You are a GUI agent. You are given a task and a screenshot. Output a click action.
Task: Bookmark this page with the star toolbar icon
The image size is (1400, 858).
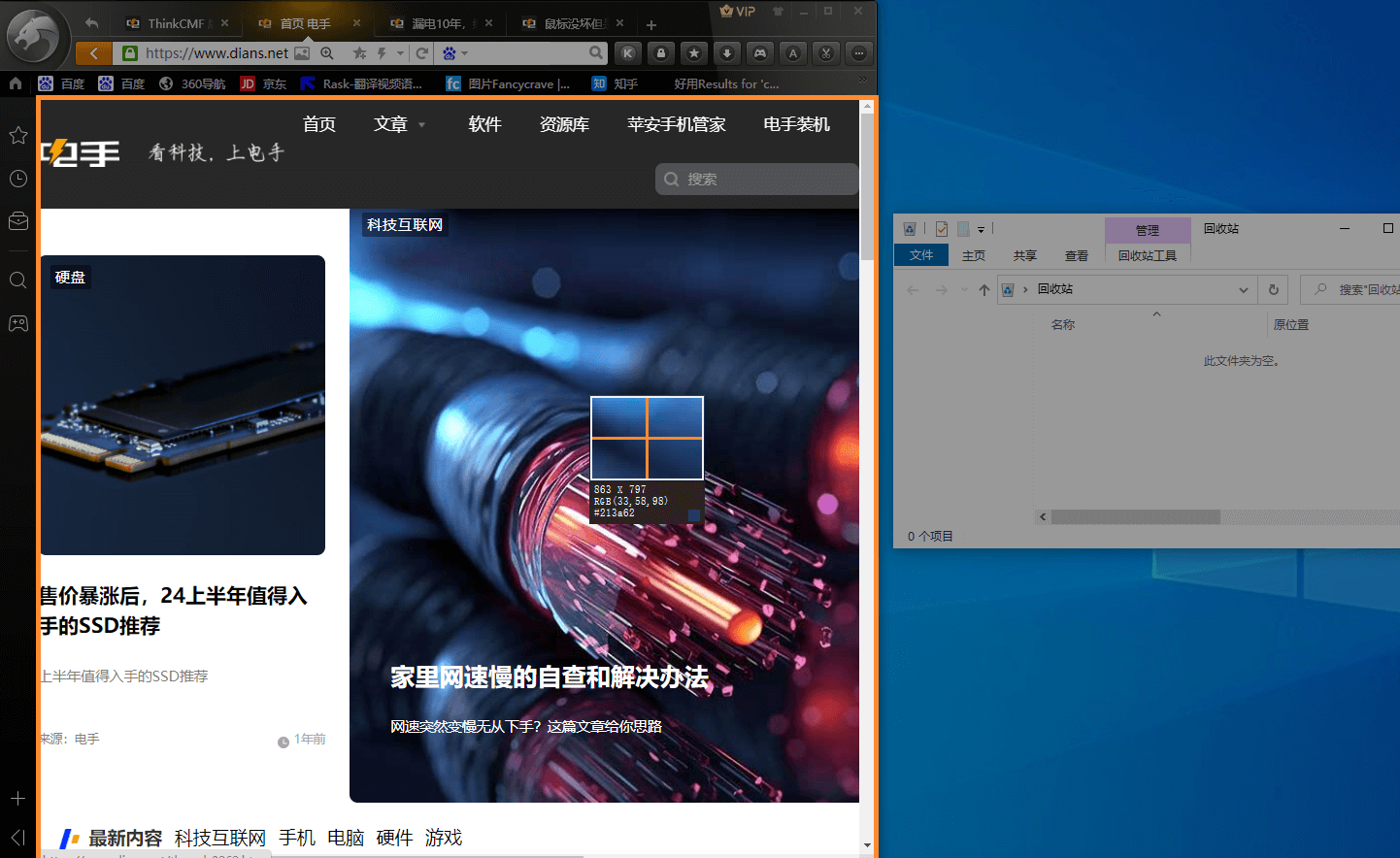pos(693,53)
